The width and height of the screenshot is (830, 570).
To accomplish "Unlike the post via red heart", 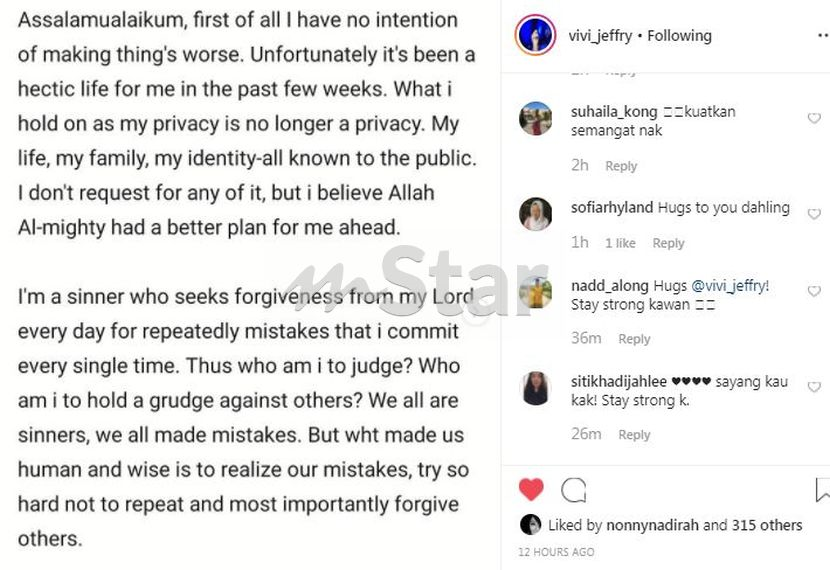I will (531, 489).
